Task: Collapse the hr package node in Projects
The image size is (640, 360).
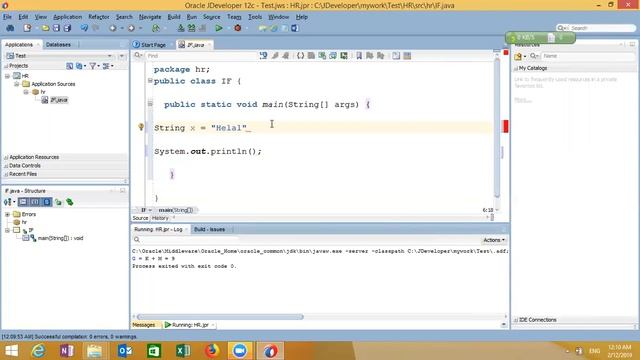Action: coord(26,92)
